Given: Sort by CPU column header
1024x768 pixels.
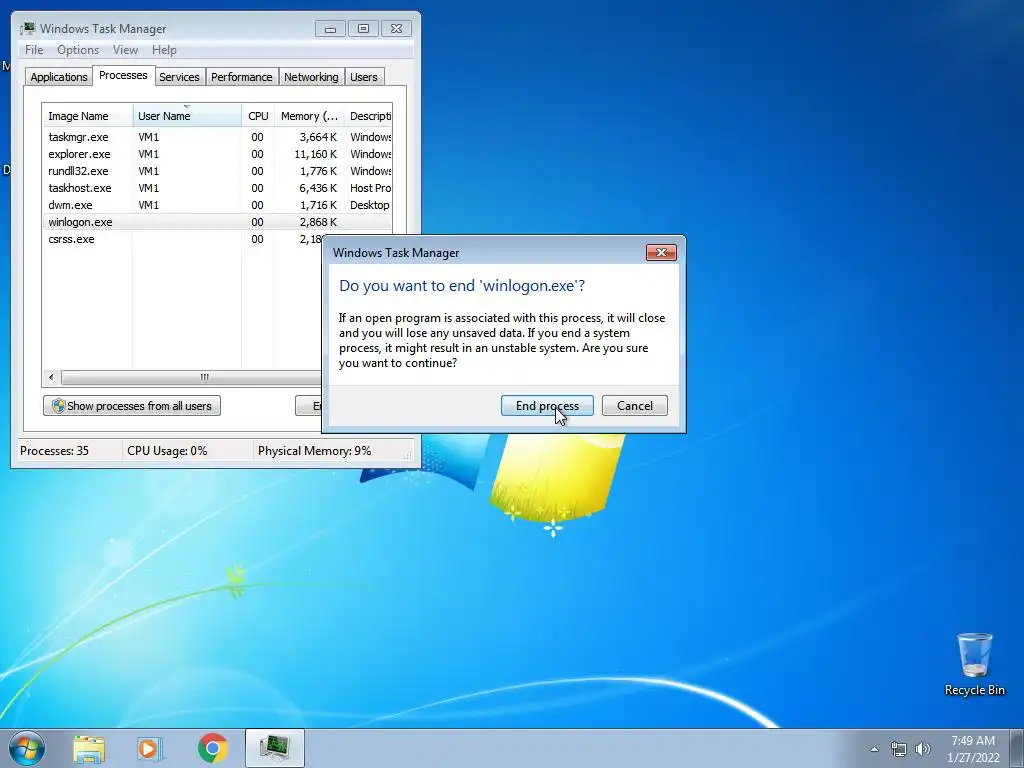Looking at the screenshot, I should 258,116.
